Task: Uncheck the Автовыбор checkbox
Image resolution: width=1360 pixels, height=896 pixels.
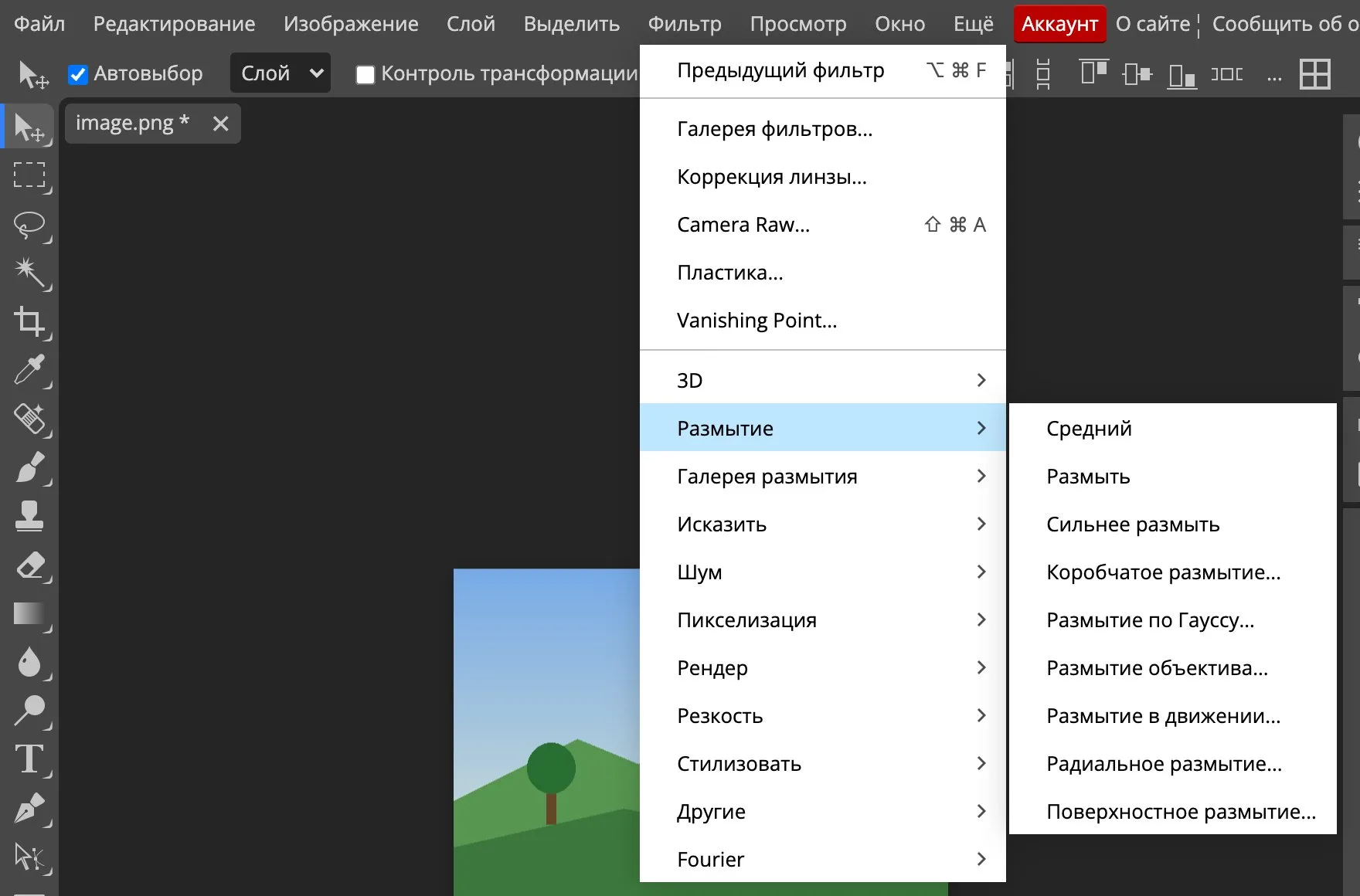Action: [77, 74]
